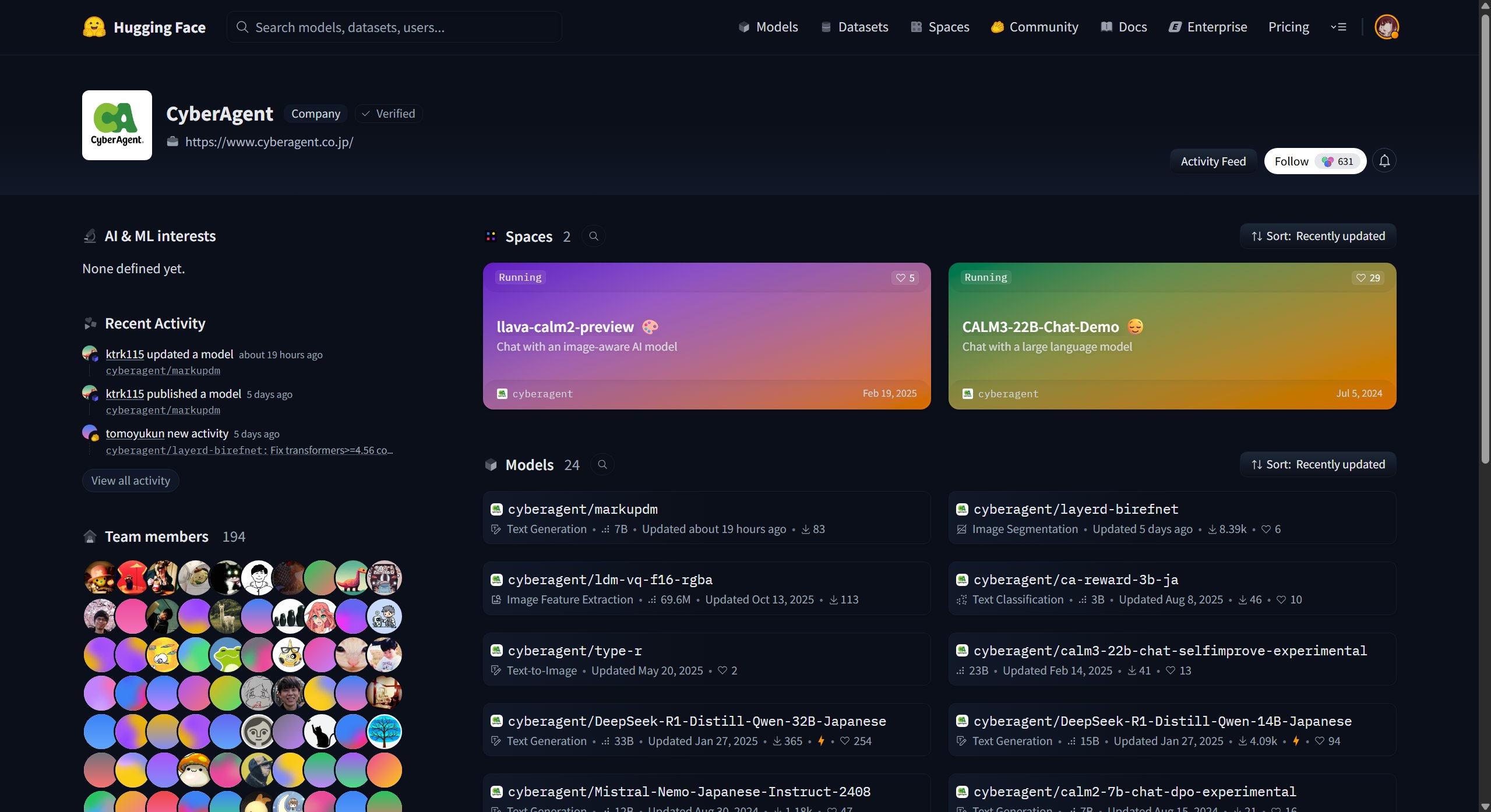This screenshot has width=1491, height=812.
Task: Click the user profile avatar
Action: pyautogui.click(x=1386, y=27)
